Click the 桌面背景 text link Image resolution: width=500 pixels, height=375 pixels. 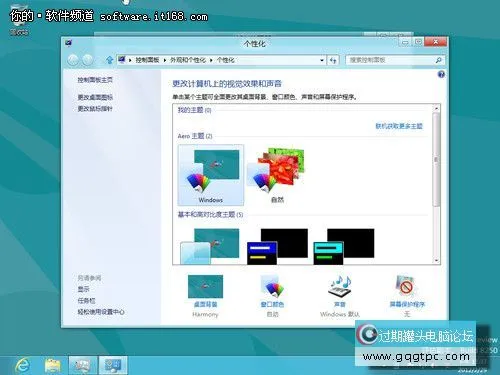205,304
